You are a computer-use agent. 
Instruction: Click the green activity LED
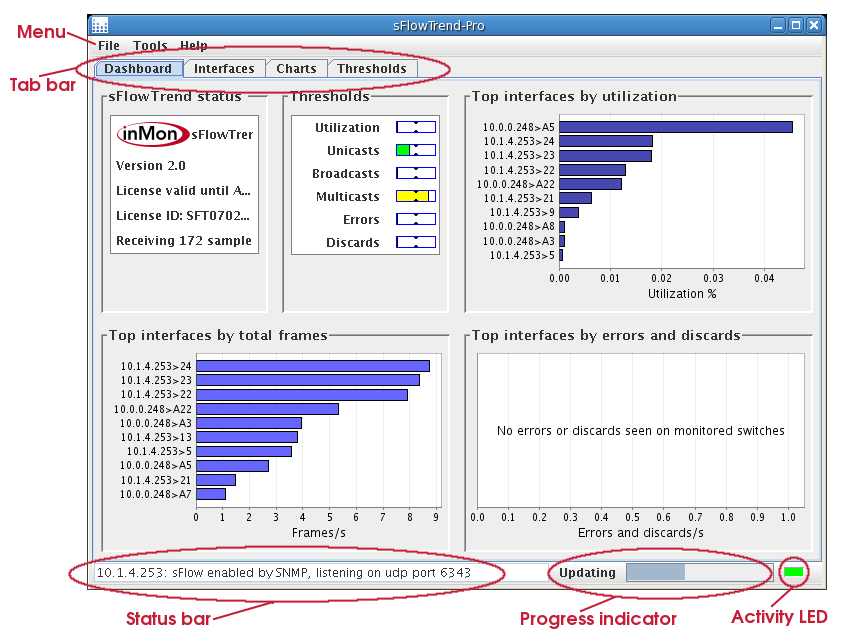(x=793, y=572)
